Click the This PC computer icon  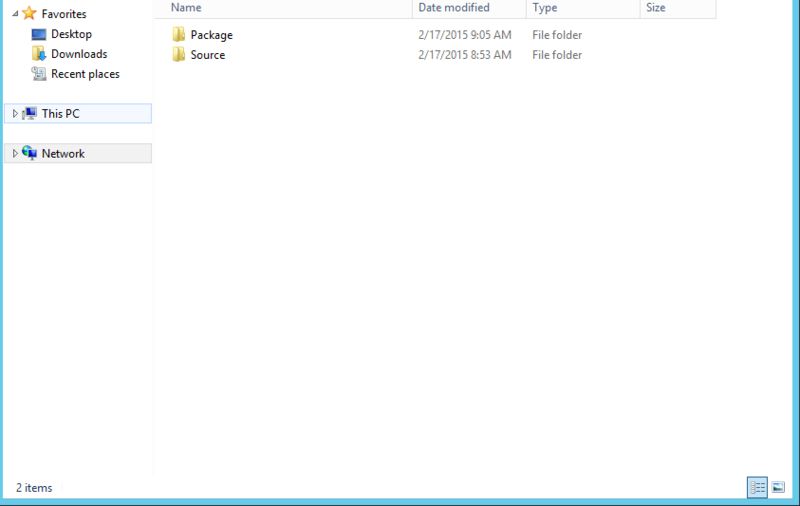[29, 114]
